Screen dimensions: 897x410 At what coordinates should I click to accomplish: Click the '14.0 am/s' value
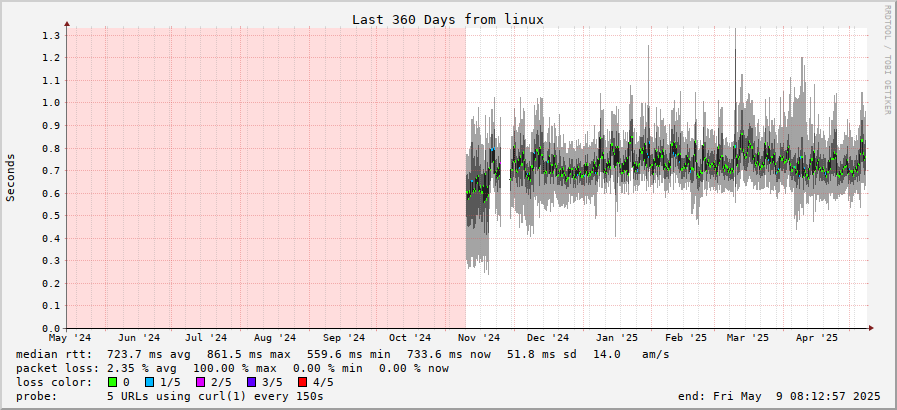tap(631, 355)
